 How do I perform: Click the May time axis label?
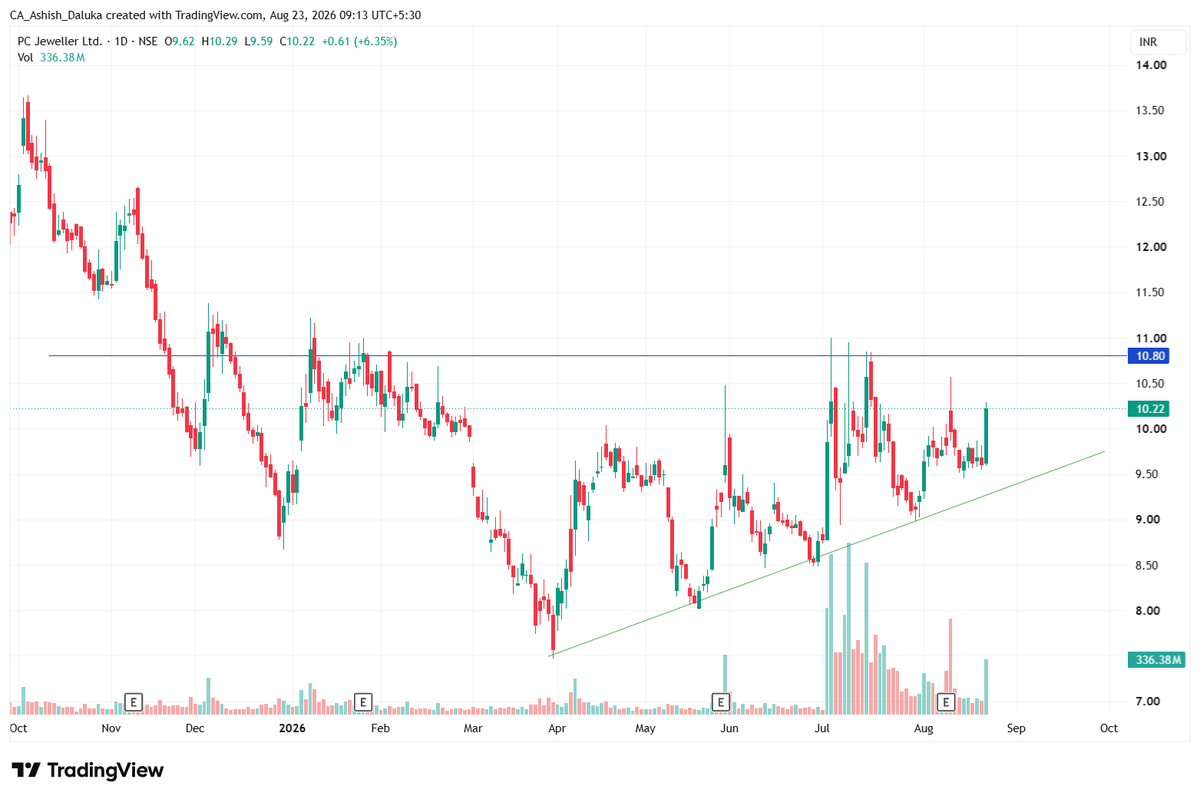coord(645,729)
